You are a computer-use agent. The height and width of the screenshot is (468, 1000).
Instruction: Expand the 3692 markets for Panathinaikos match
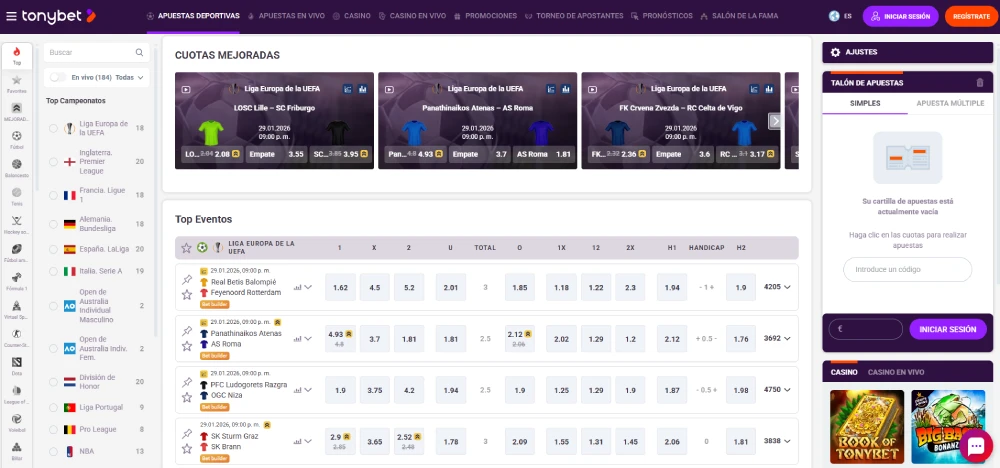click(x=777, y=339)
